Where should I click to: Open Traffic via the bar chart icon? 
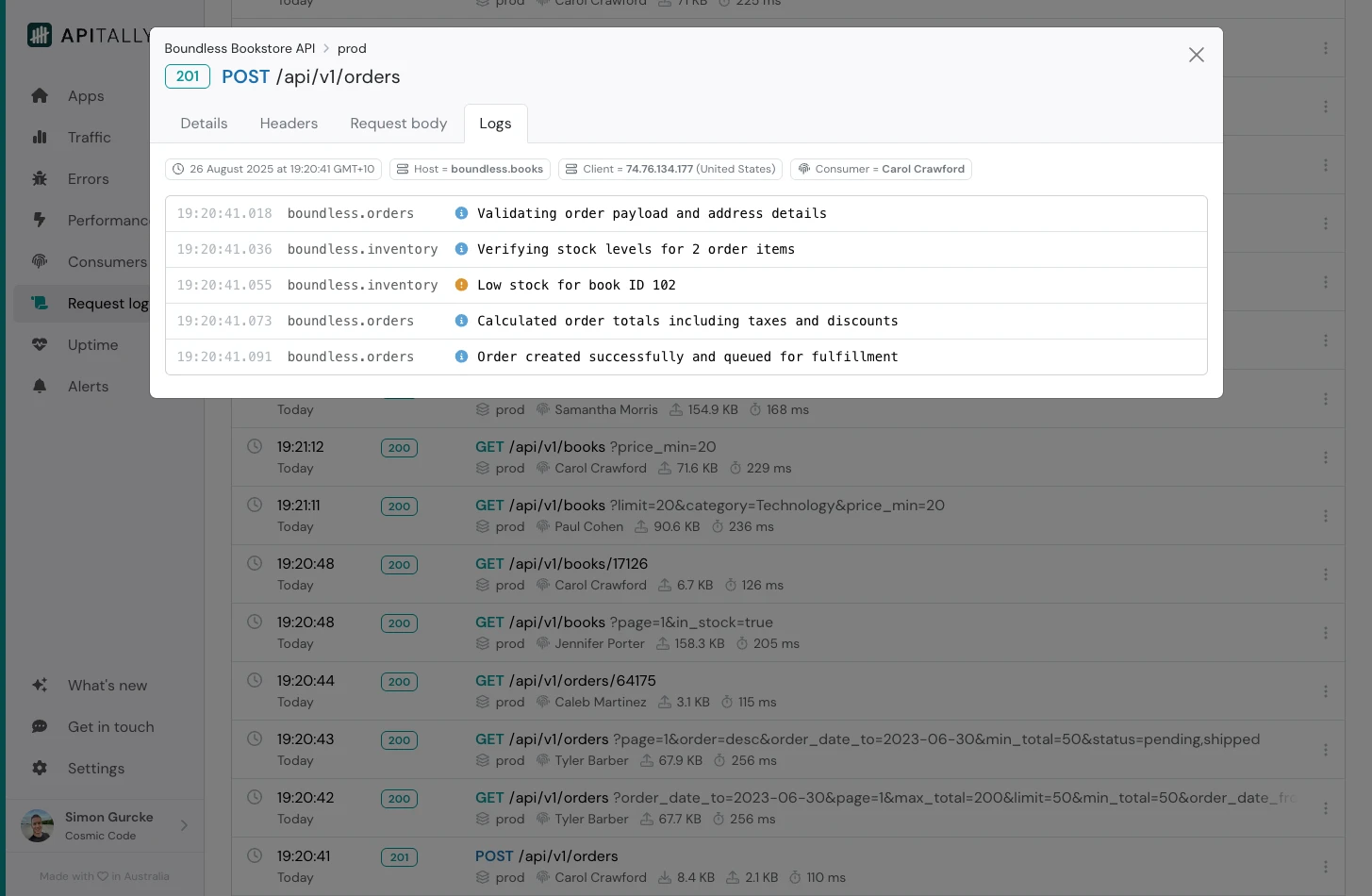point(40,138)
